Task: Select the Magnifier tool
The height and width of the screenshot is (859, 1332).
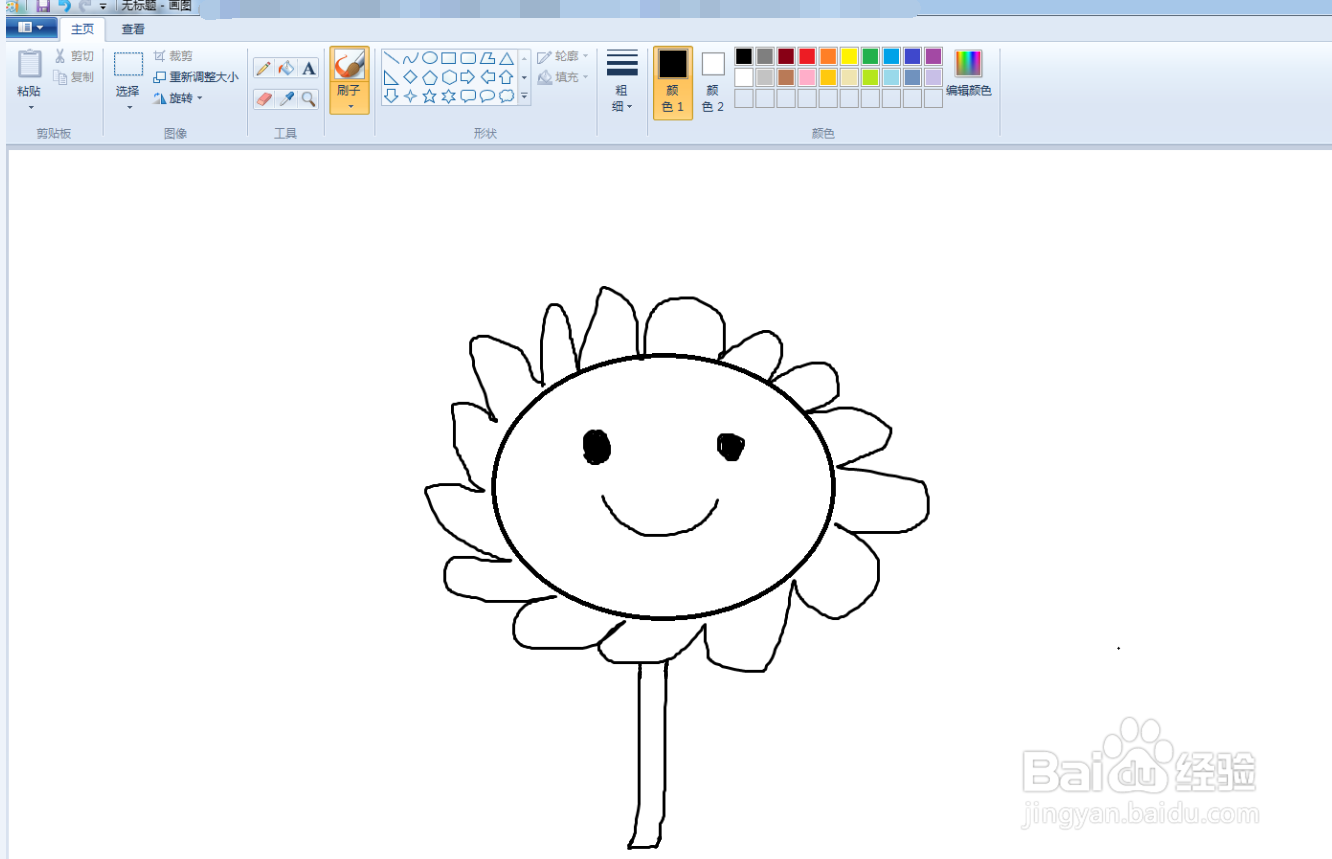Action: [309, 98]
